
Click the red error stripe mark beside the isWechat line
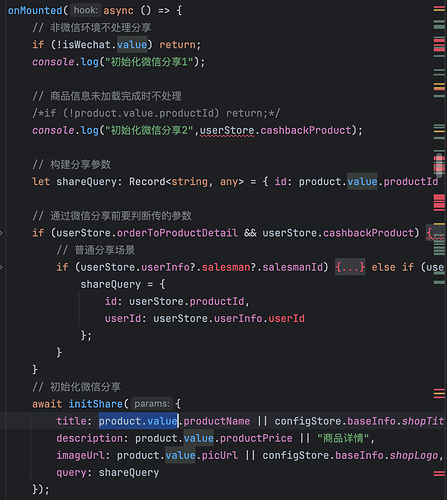[x=439, y=45]
